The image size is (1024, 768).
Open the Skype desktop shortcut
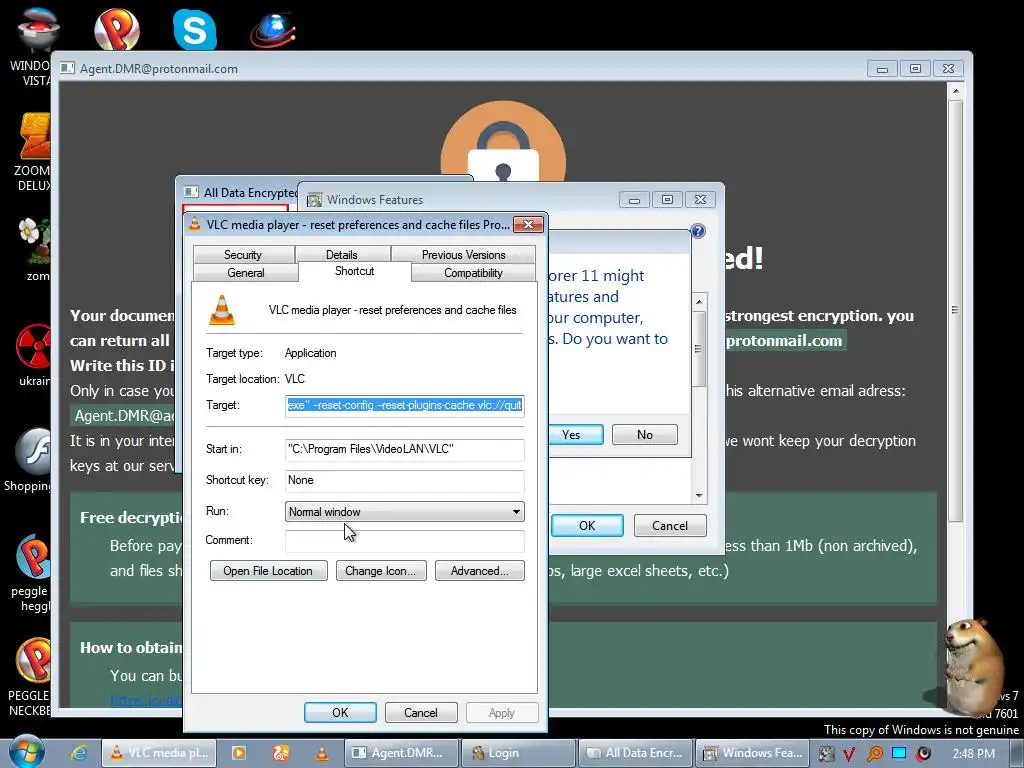(195, 29)
